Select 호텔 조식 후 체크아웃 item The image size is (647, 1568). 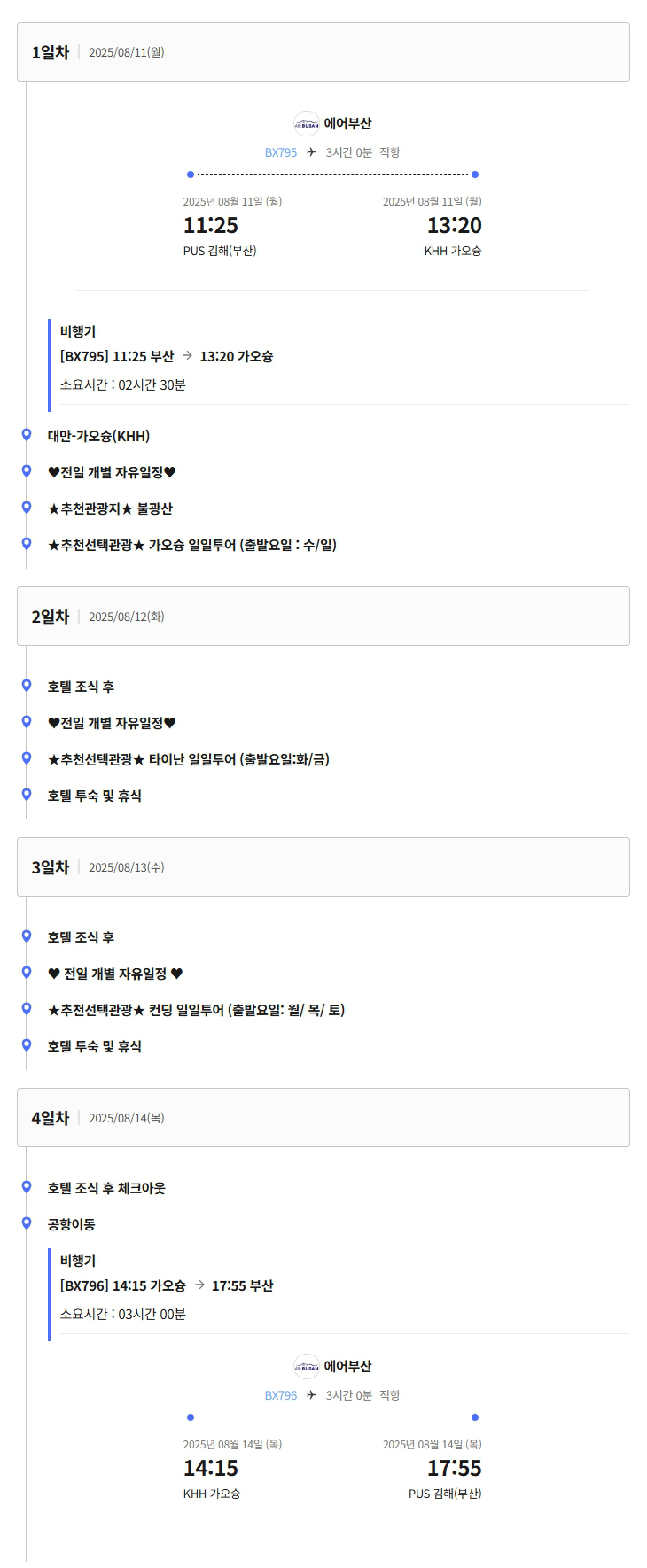(106, 1188)
